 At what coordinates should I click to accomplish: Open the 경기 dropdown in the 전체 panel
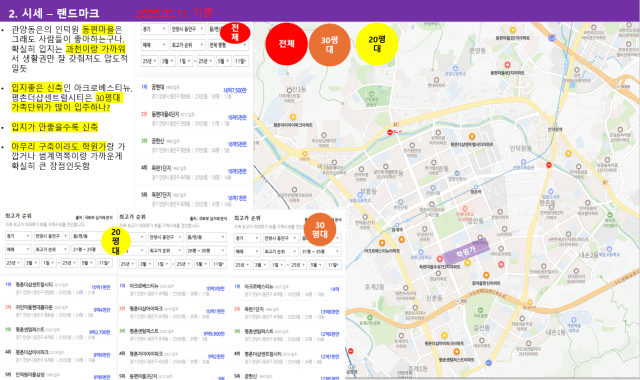[154, 29]
